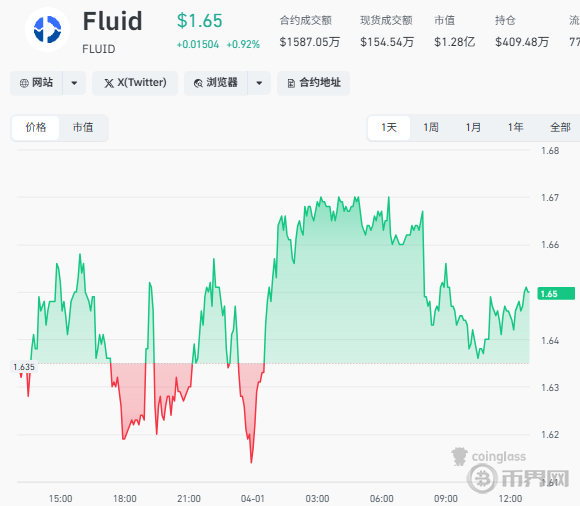
Task: Click the globe icon on 网站 button
Action: pyautogui.click(x=24, y=83)
